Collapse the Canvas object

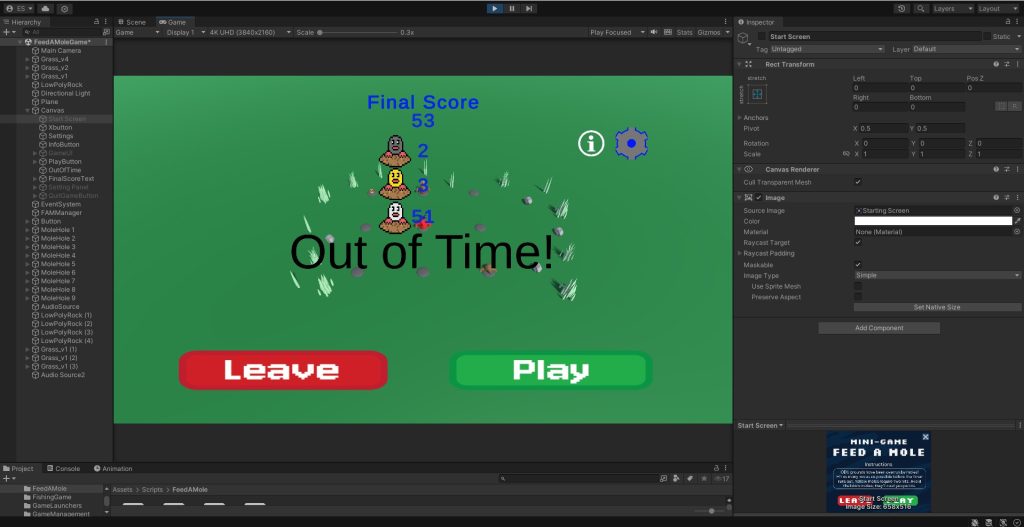point(27,110)
